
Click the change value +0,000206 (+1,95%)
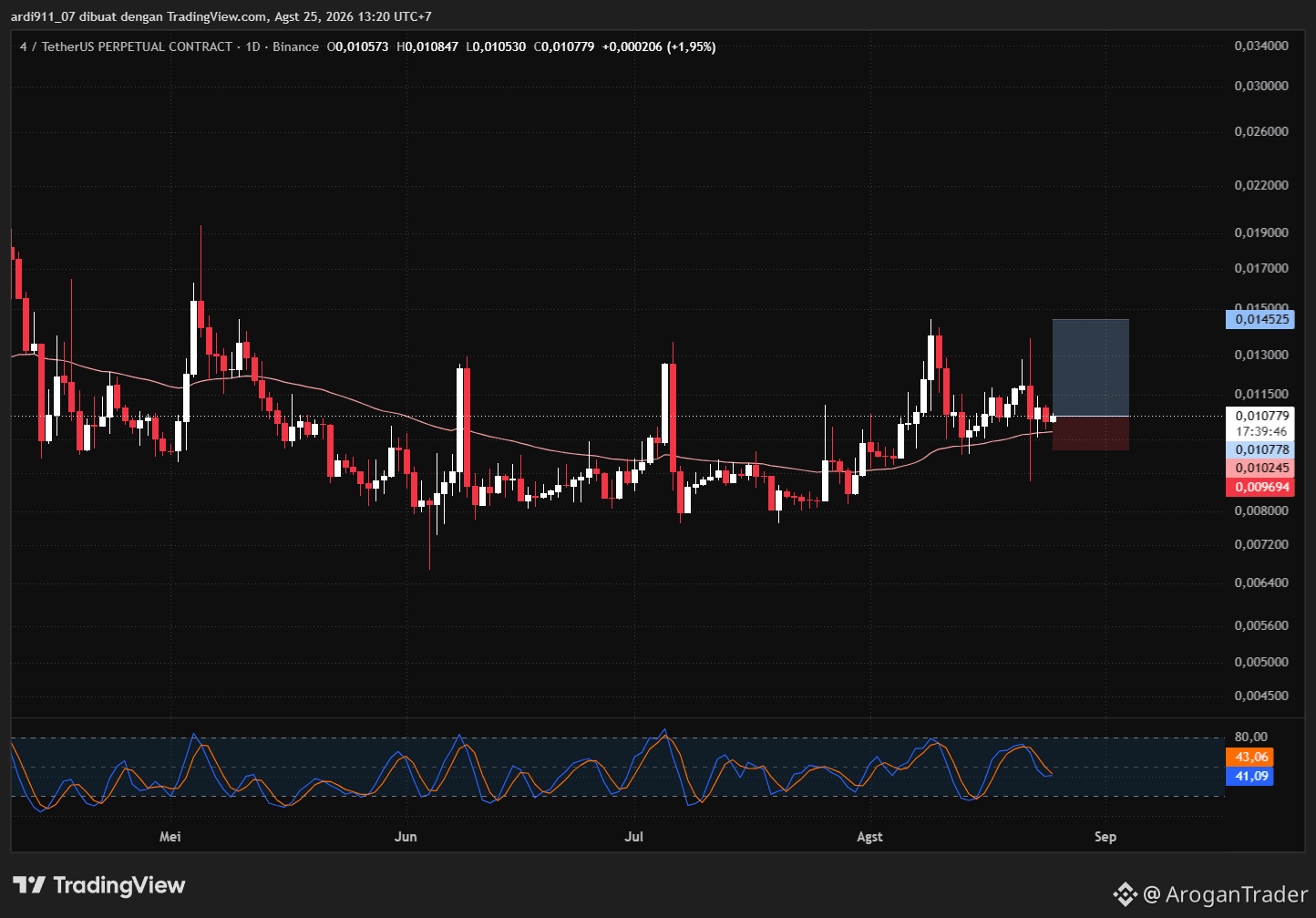(659, 46)
